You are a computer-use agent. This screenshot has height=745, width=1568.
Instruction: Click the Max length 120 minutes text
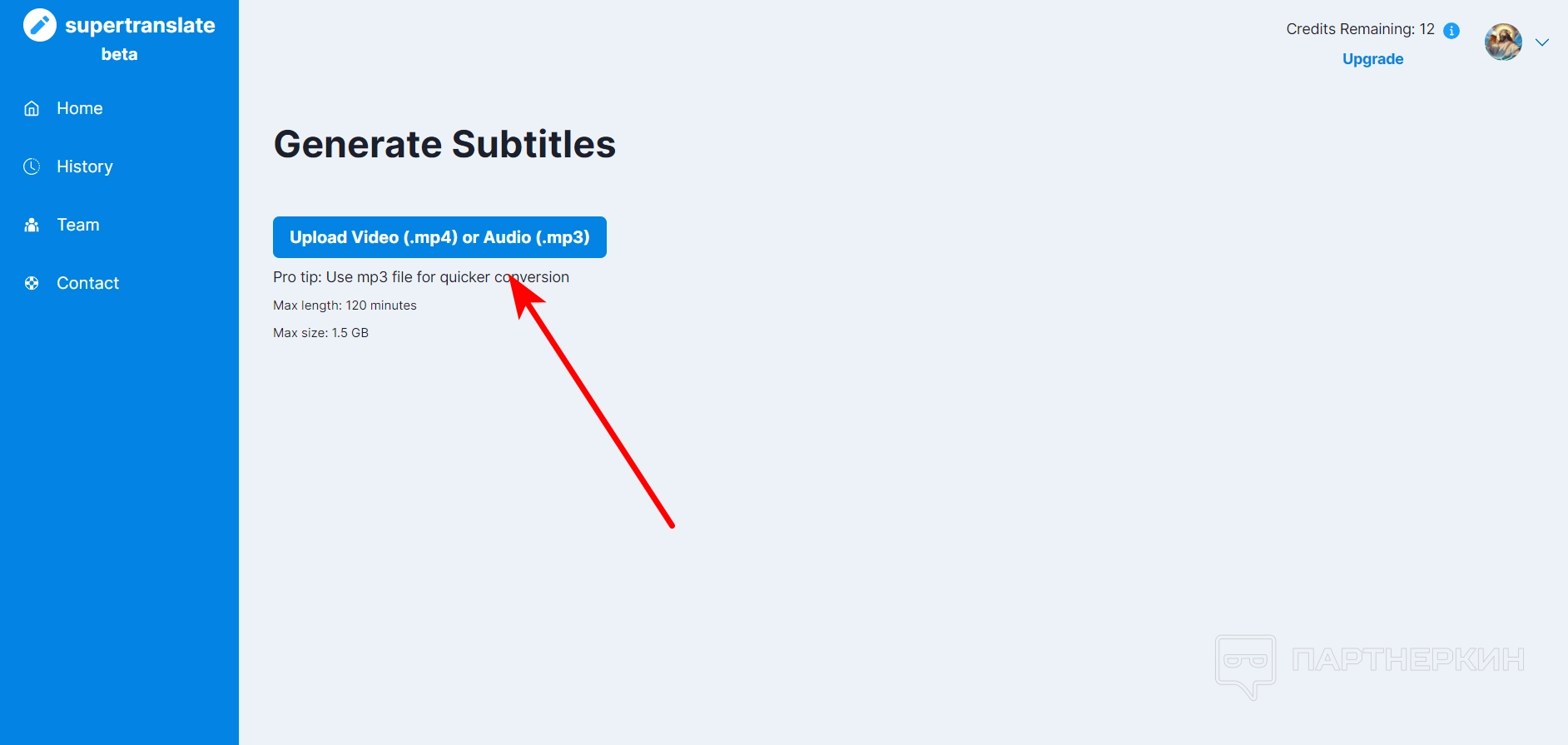coord(345,305)
